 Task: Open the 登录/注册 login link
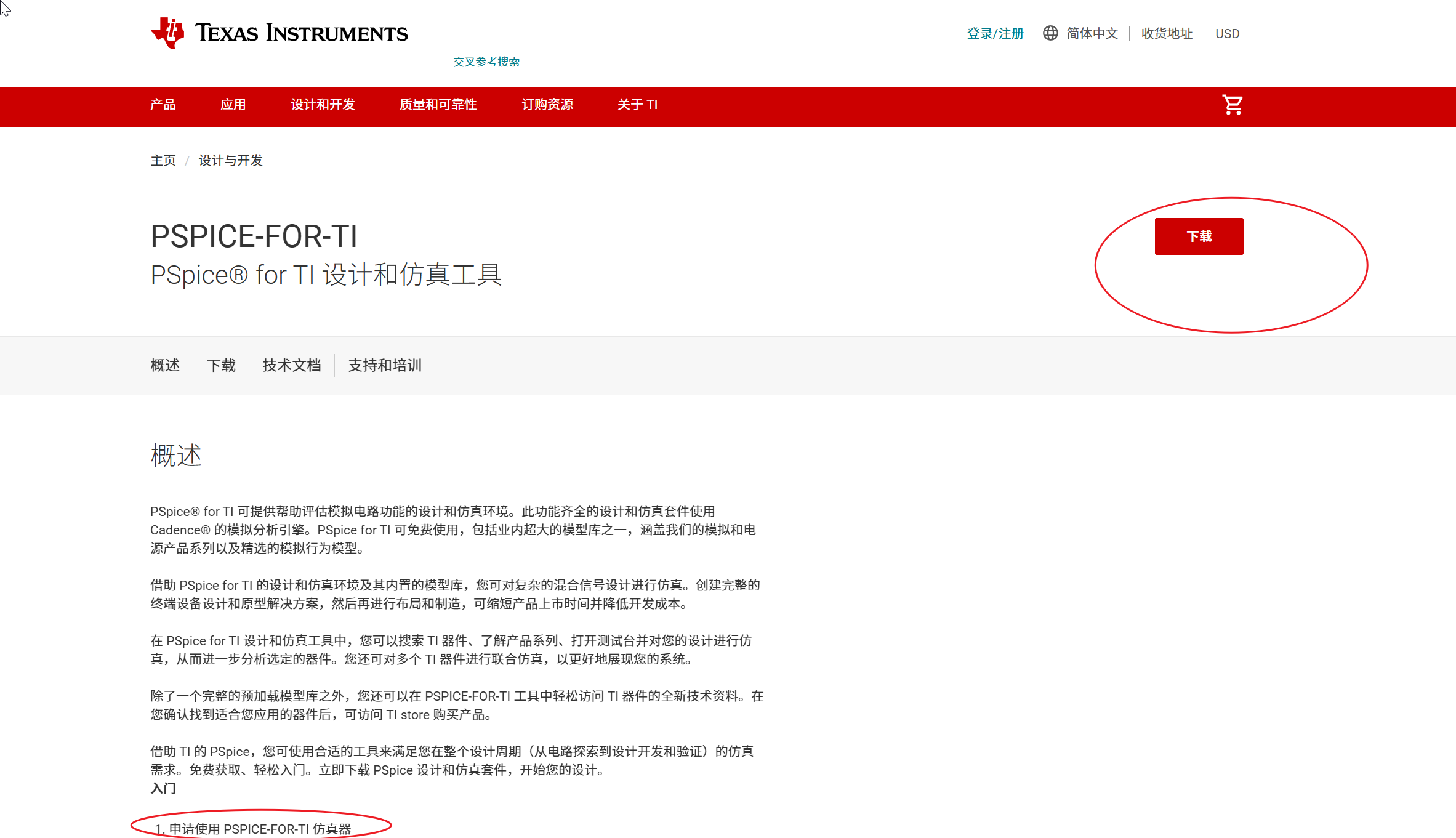tap(995, 33)
